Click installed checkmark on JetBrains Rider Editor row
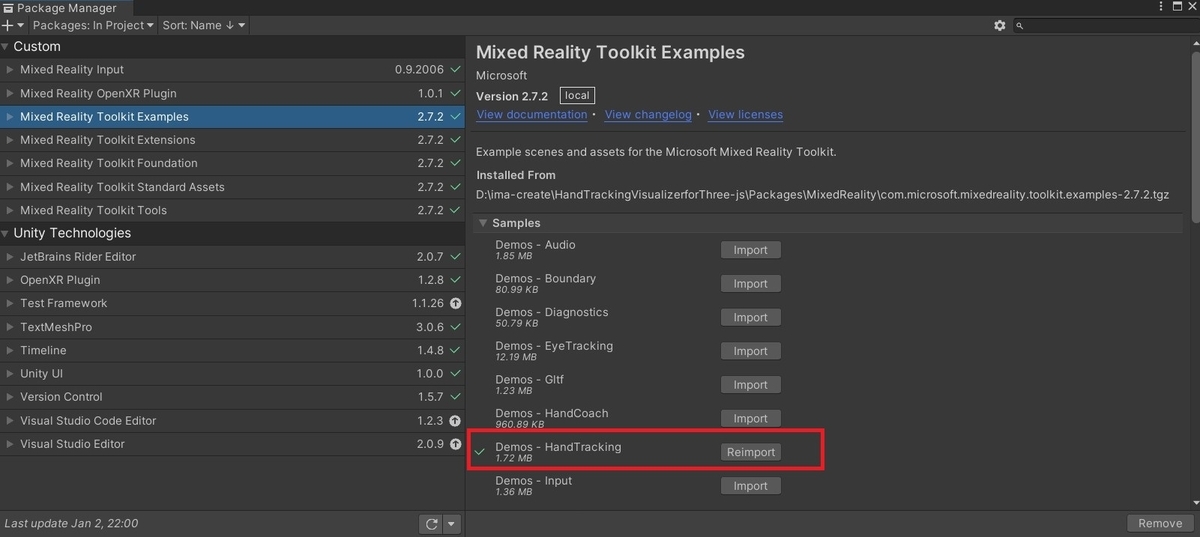1200x537 pixels. 456,257
